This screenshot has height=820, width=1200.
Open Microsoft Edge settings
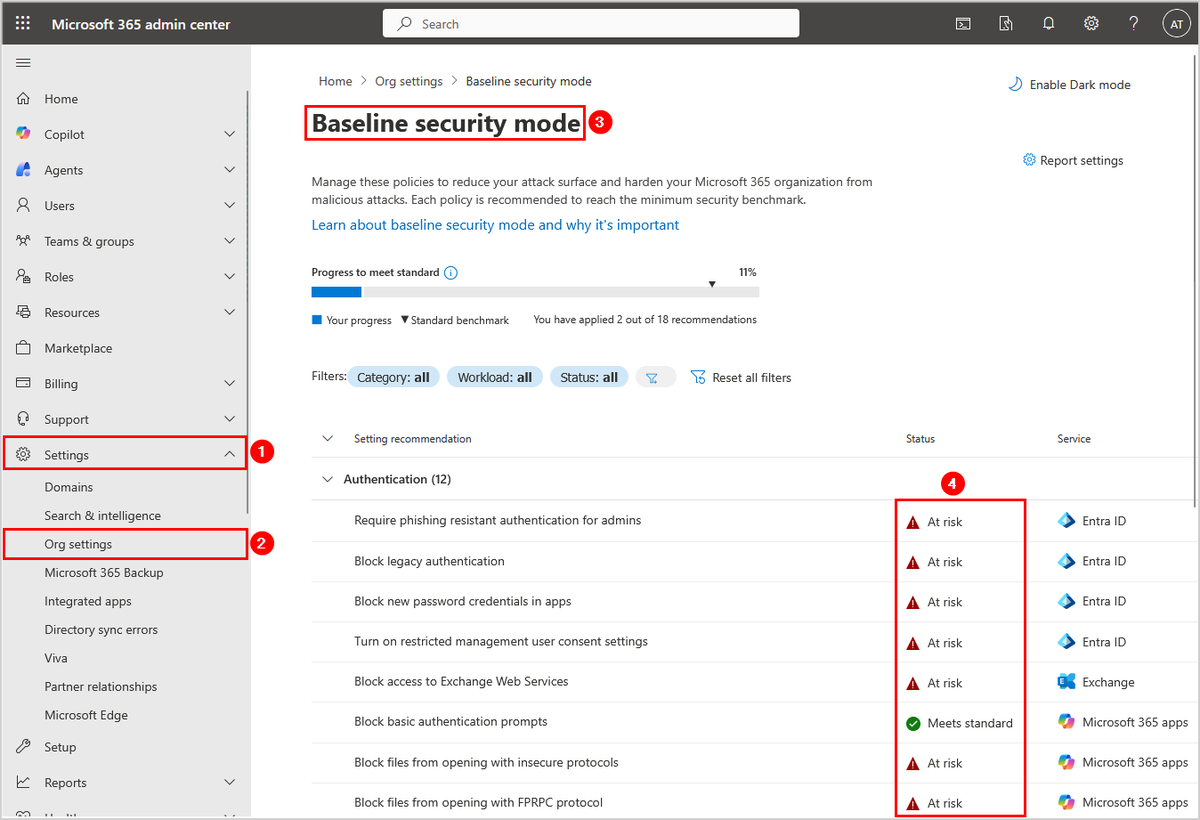click(86, 715)
